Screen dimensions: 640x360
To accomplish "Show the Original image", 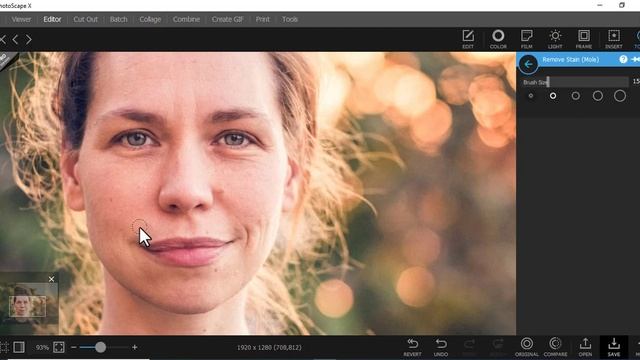I will 527,347.
